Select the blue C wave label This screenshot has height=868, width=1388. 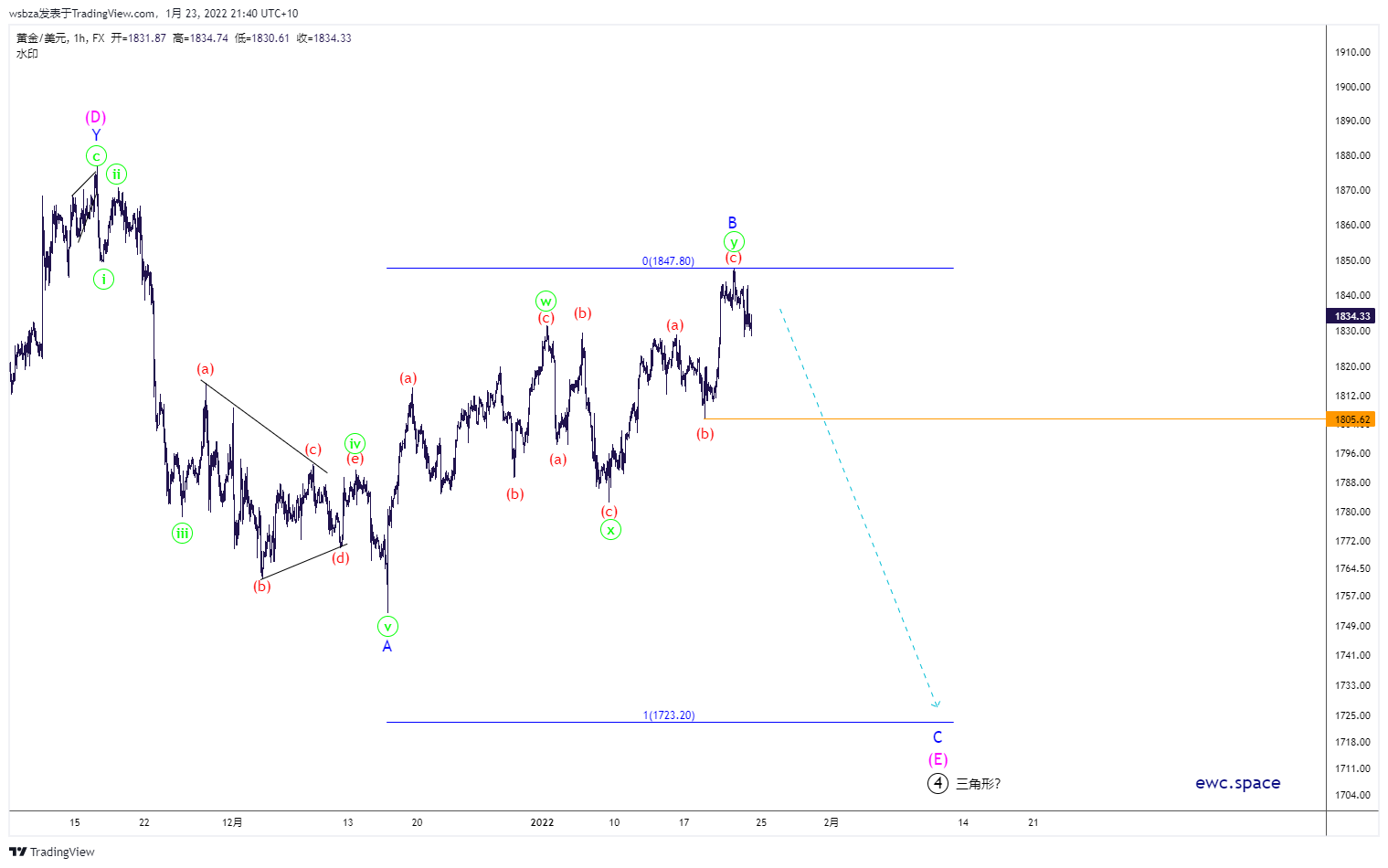[x=938, y=737]
